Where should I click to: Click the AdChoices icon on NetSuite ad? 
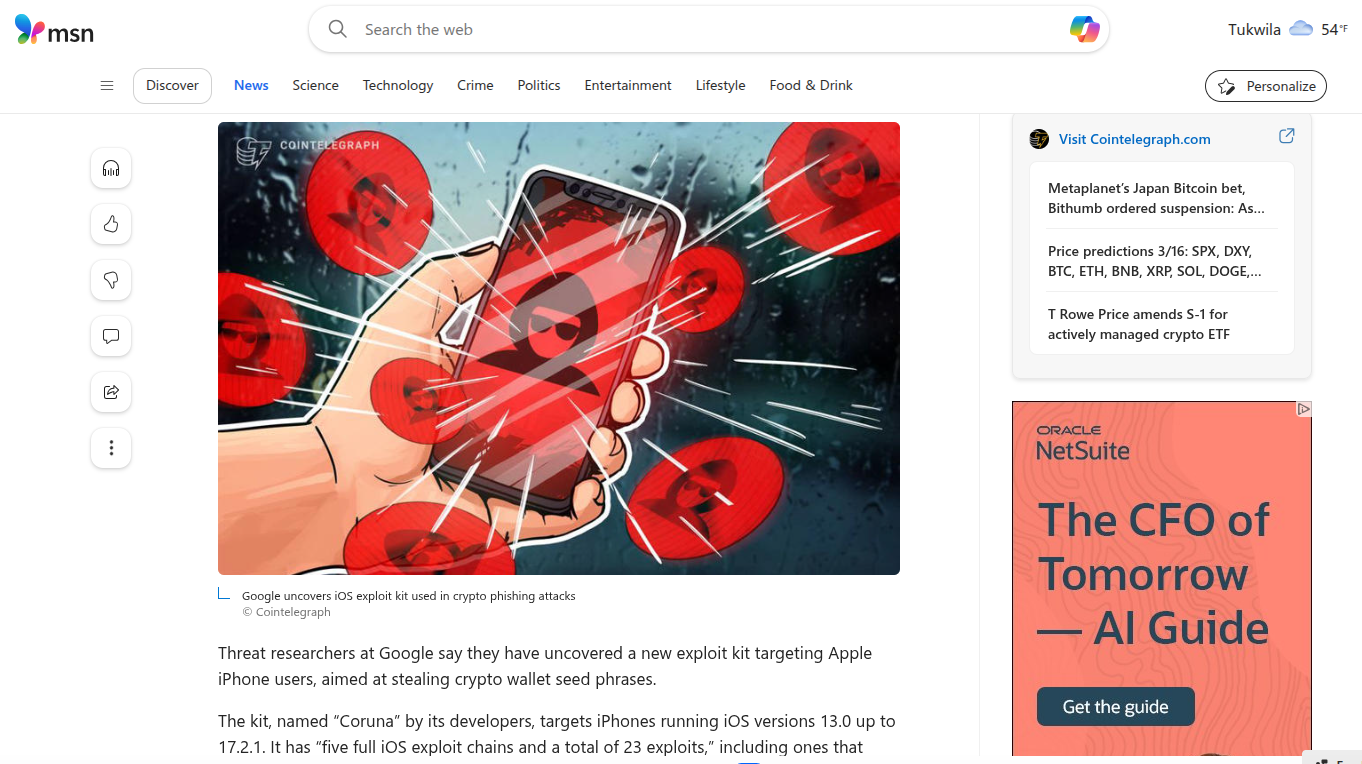1303,409
